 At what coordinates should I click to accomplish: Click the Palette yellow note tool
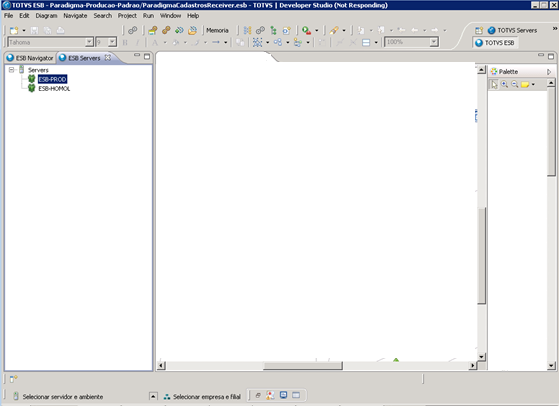tap(525, 84)
